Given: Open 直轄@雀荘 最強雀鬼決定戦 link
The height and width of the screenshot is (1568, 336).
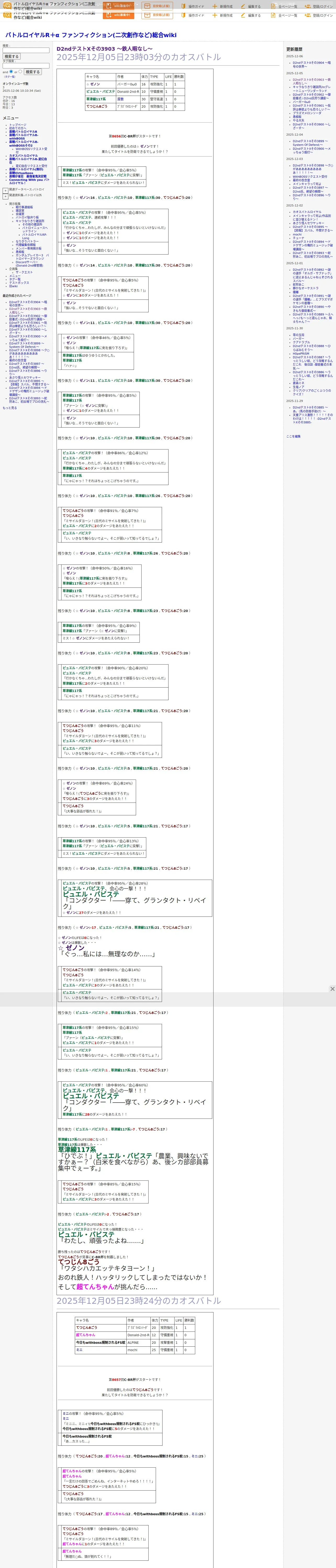Looking at the screenshot, I should [27, 176].
